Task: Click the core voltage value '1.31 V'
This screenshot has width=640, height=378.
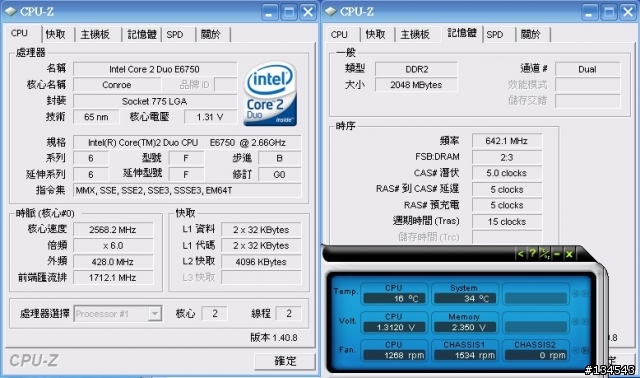Action: 210,117
